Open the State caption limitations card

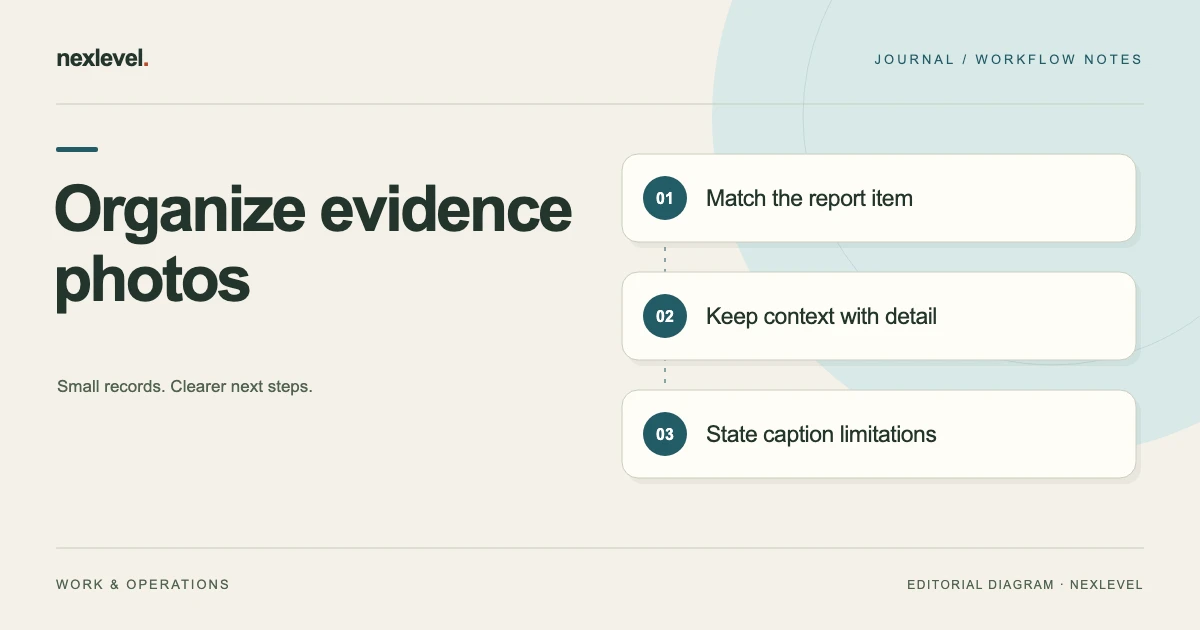[879, 434]
